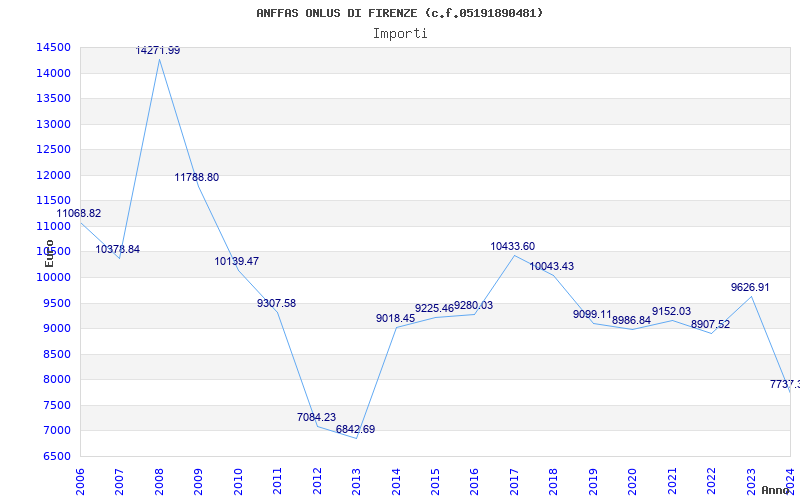Click the 2015 x-axis year label
Screen dimensions: 800x500
point(436,481)
